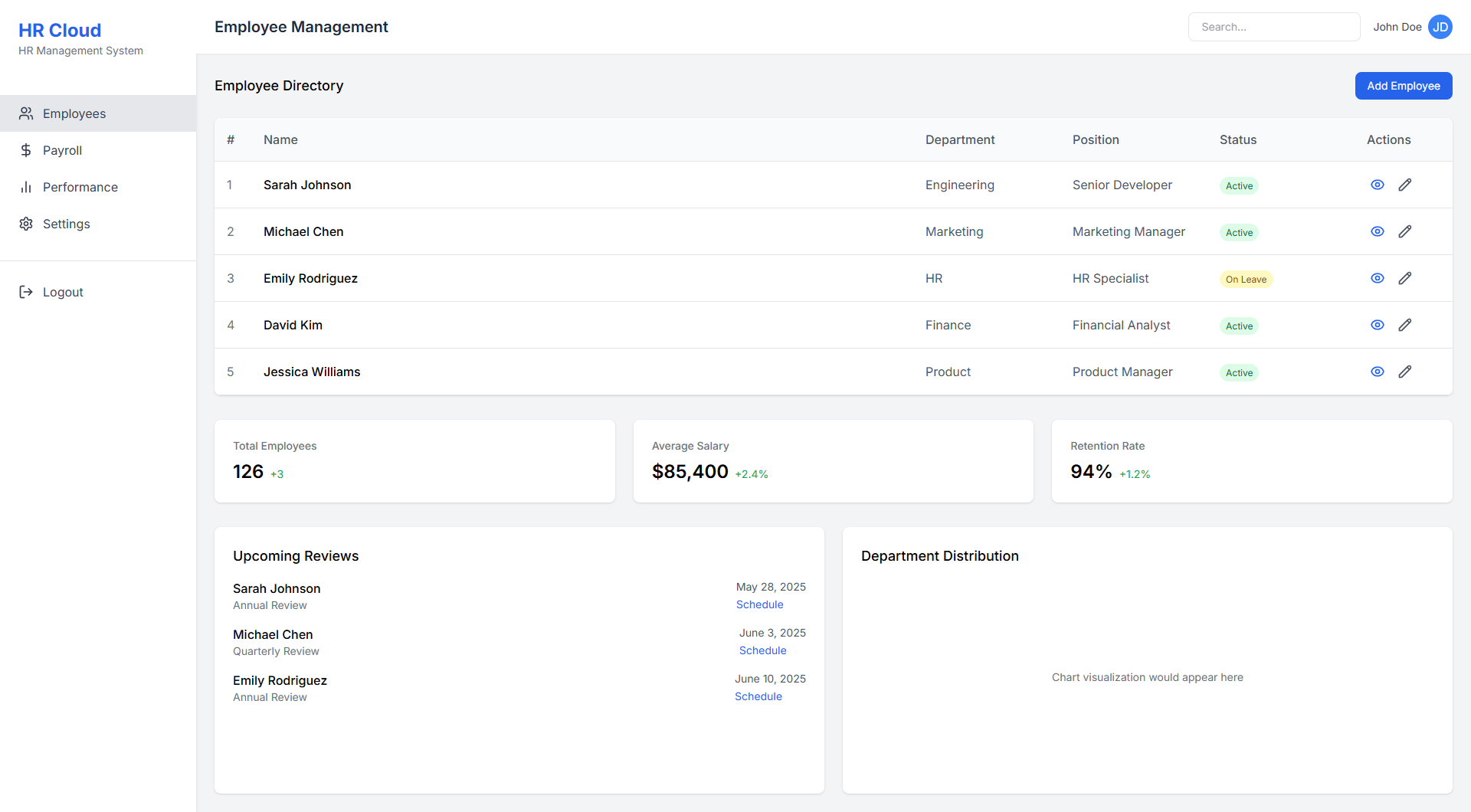Click the Product Manager position cell

tap(1122, 372)
